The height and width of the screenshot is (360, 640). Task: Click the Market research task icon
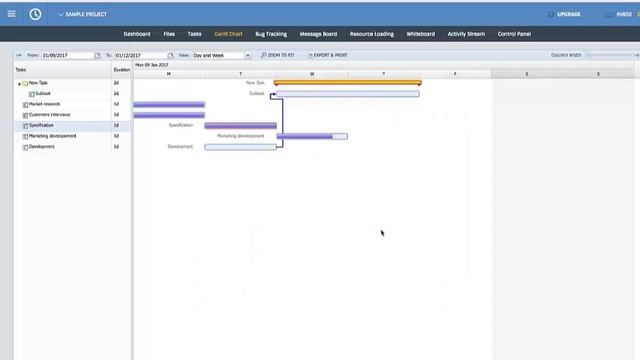(x=25, y=104)
